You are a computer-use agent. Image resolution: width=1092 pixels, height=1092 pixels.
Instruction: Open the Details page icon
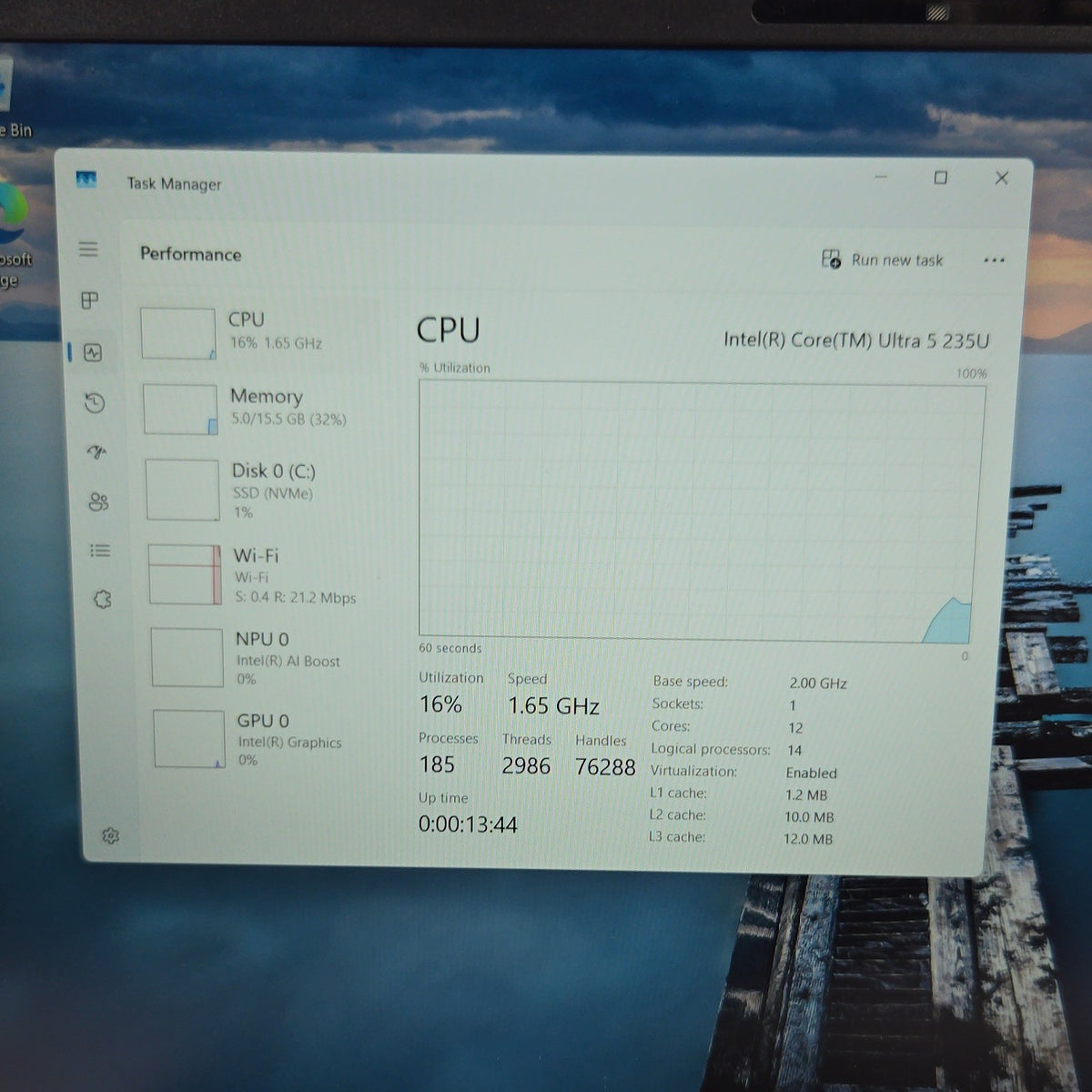(100, 551)
